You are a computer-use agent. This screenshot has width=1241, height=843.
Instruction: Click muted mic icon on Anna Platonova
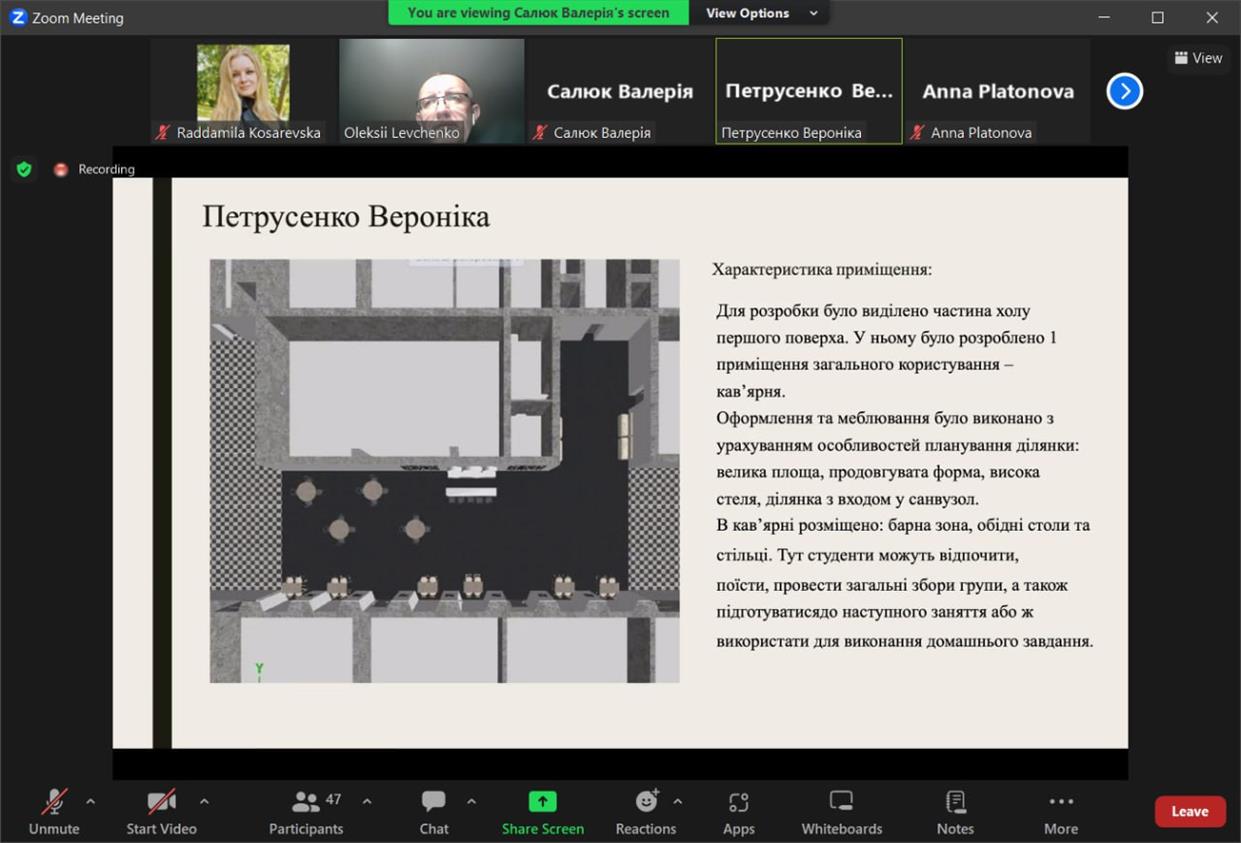917,132
